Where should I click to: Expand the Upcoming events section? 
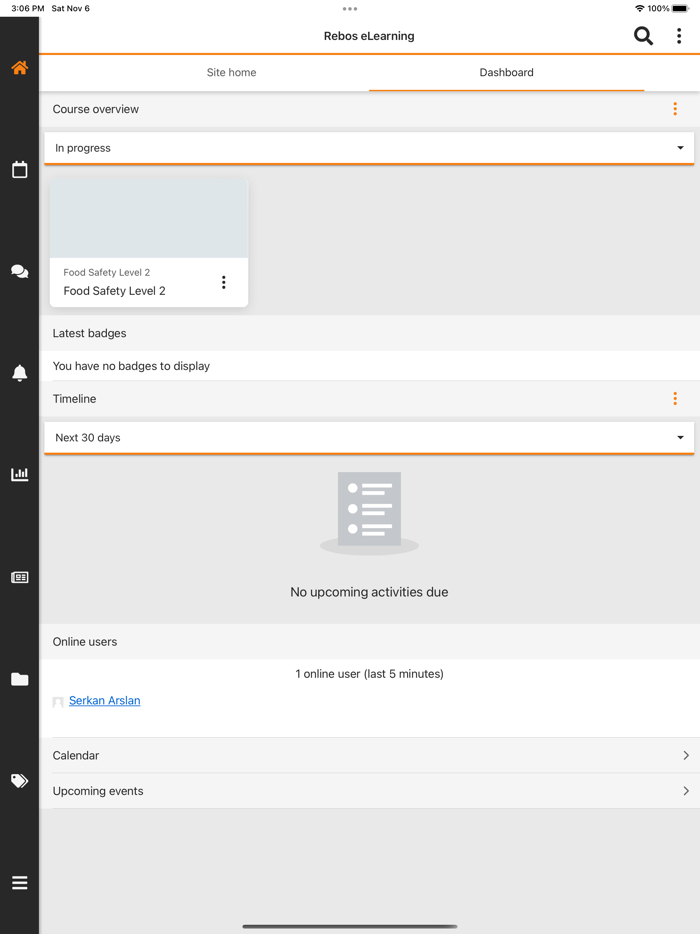pyautogui.click(x=370, y=791)
